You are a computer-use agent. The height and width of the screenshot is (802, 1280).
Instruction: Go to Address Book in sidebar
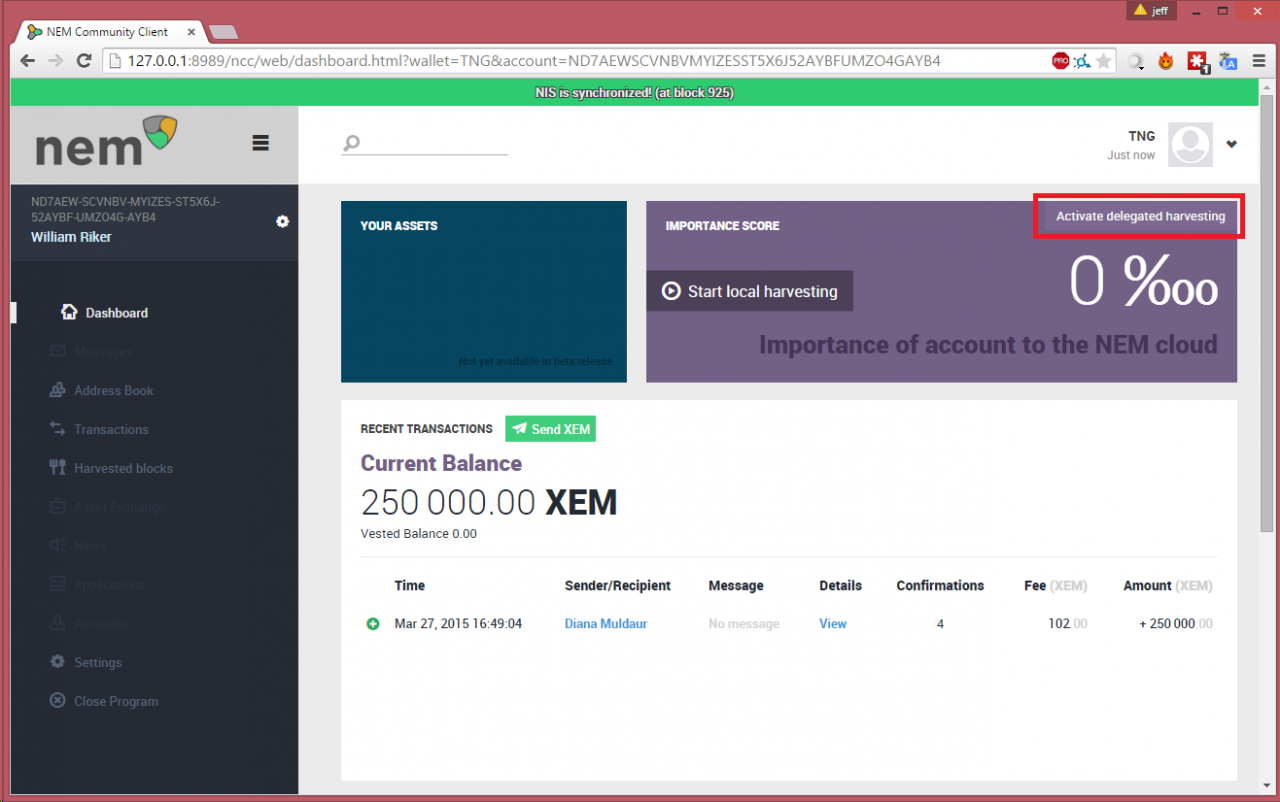(x=113, y=391)
